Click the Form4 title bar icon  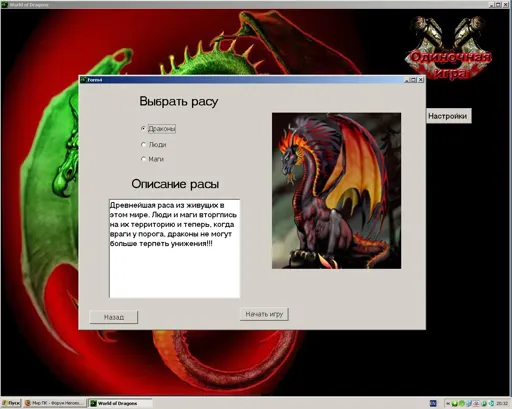(x=83, y=80)
